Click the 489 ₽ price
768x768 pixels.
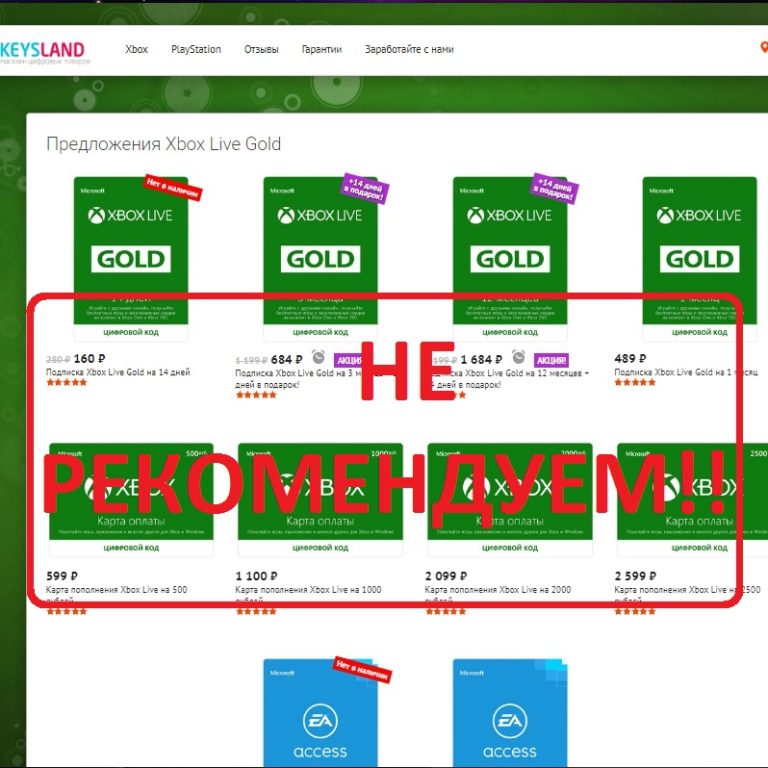630,359
